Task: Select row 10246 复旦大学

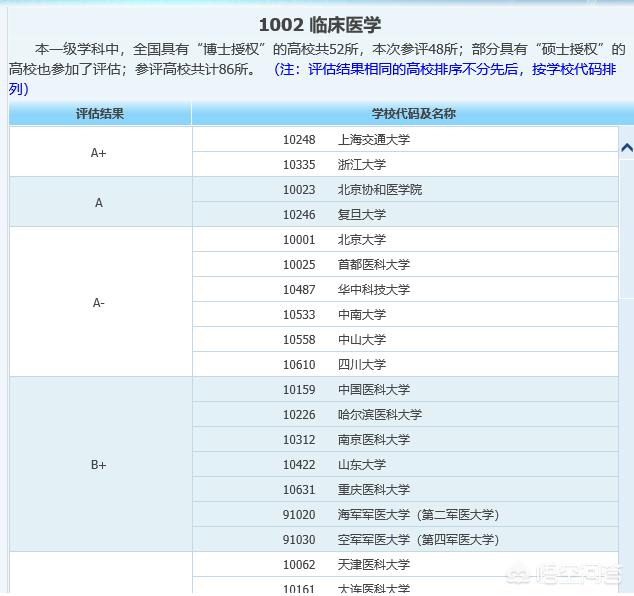Action: coord(405,215)
